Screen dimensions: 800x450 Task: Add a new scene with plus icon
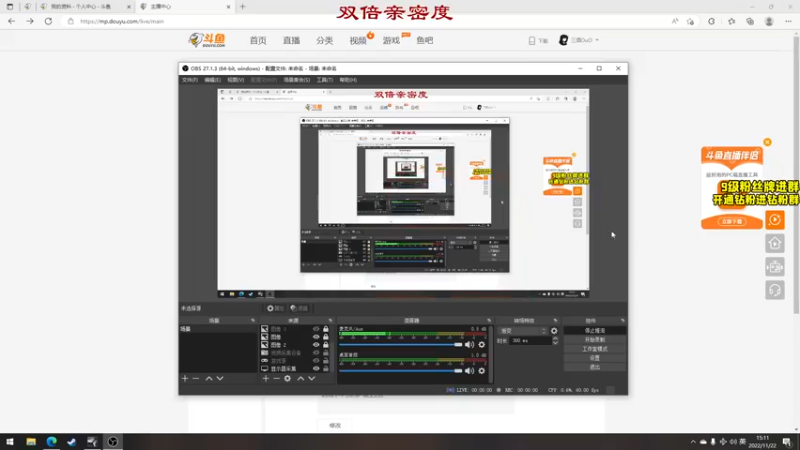coord(185,379)
